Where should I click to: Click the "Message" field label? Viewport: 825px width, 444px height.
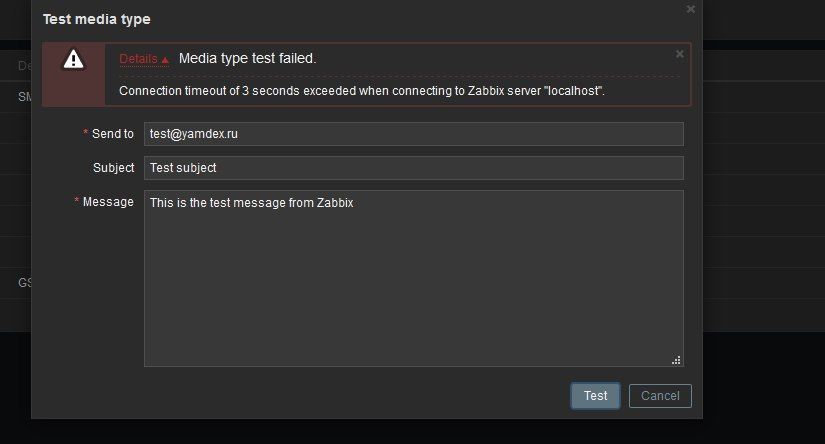(x=108, y=202)
